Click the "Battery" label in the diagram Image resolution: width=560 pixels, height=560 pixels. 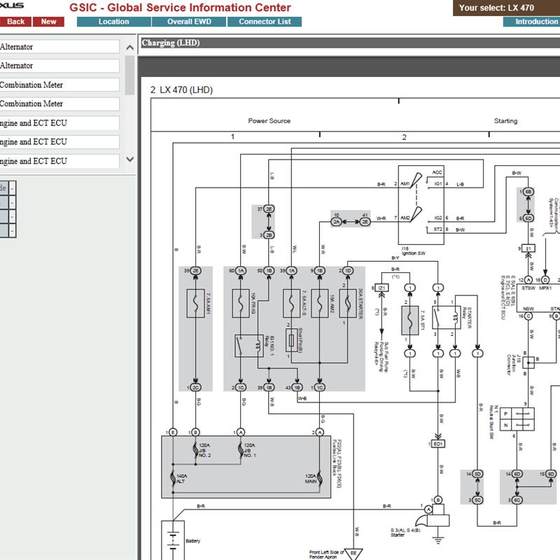click(193, 541)
